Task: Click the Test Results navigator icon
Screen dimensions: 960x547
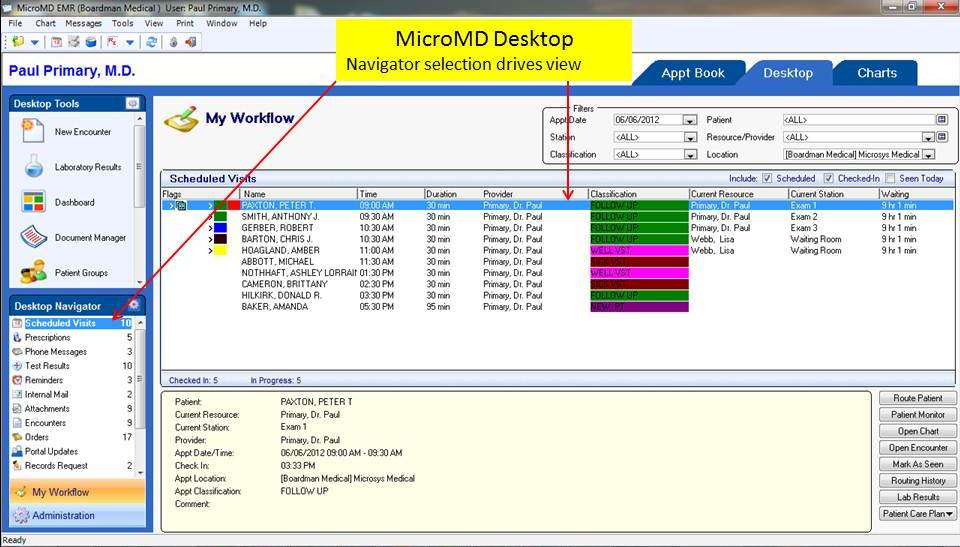Action: [17, 366]
